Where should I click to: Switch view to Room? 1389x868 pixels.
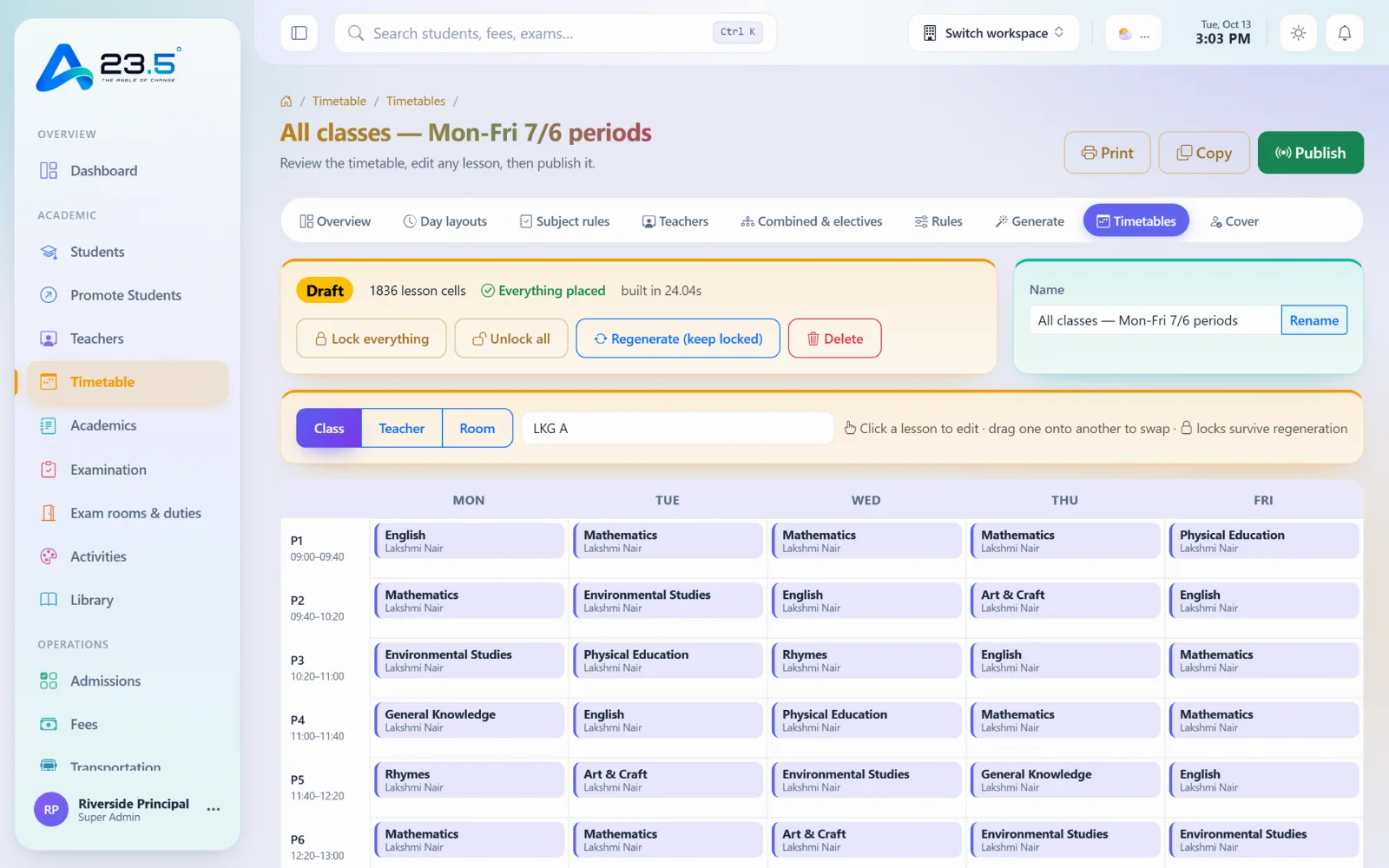coord(477,428)
